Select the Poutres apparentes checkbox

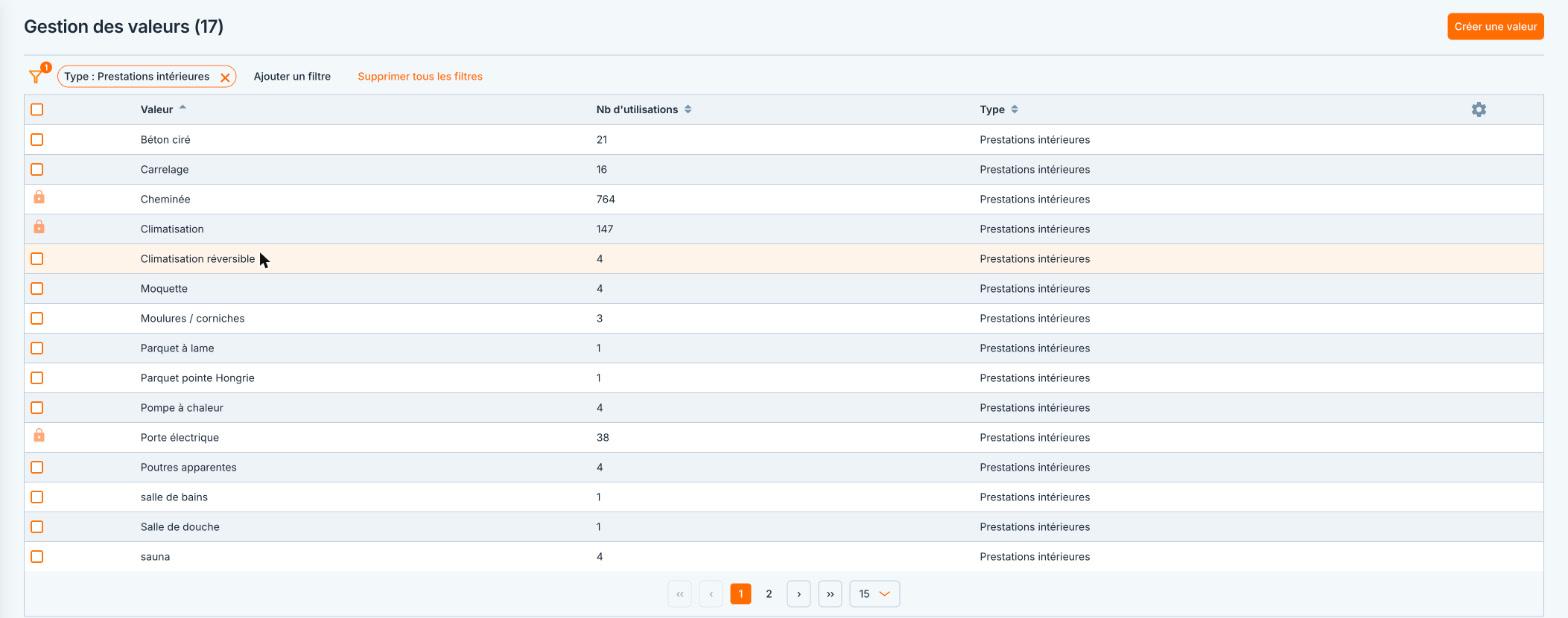37,467
